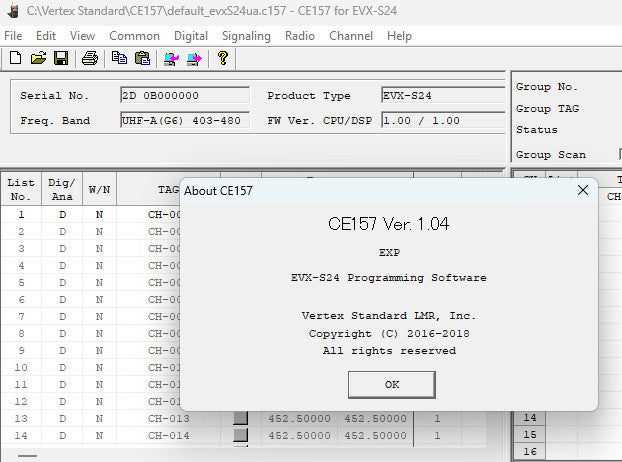Screen dimensions: 622x462
Task: Click the New file toolbar icon
Action: [x=15, y=58]
